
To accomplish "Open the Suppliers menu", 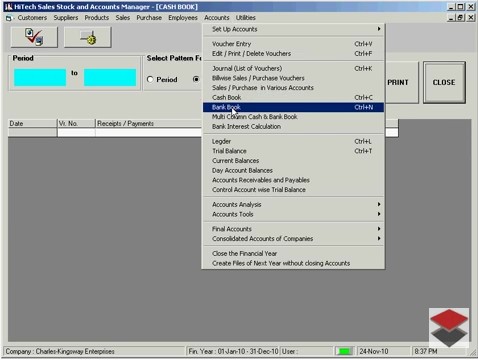I will click(66, 18).
